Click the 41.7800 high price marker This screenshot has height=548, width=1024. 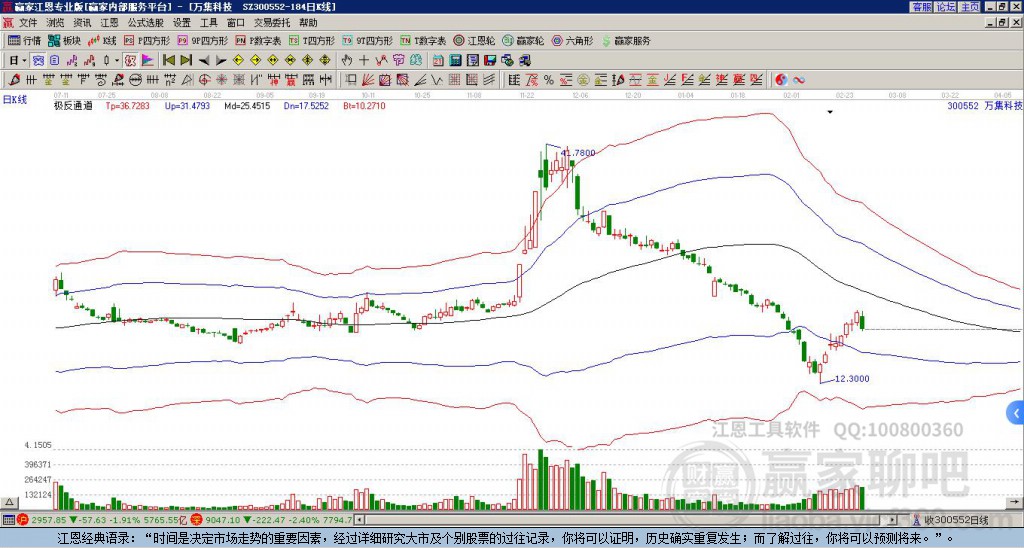tap(578, 153)
